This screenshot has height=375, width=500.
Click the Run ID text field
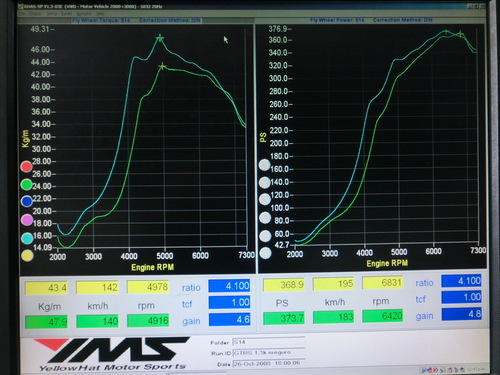tap(269, 353)
